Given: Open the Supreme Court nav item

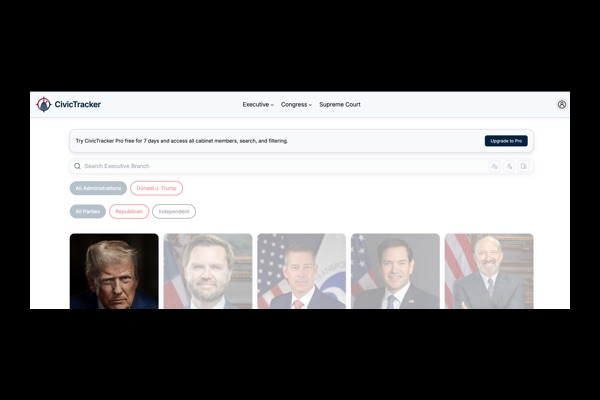Looking at the screenshot, I should tap(340, 104).
